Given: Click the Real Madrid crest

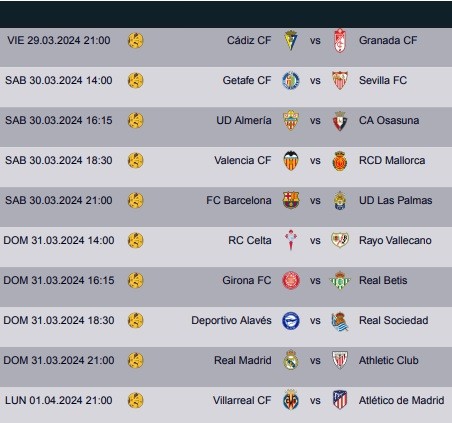Looking at the screenshot, I should 291,360.
